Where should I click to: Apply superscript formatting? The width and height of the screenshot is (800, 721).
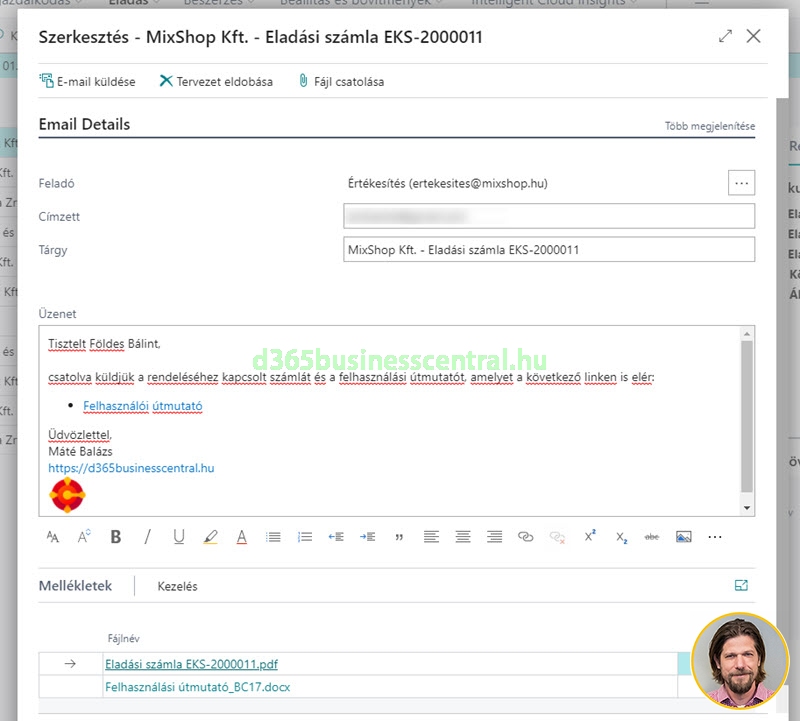click(590, 537)
